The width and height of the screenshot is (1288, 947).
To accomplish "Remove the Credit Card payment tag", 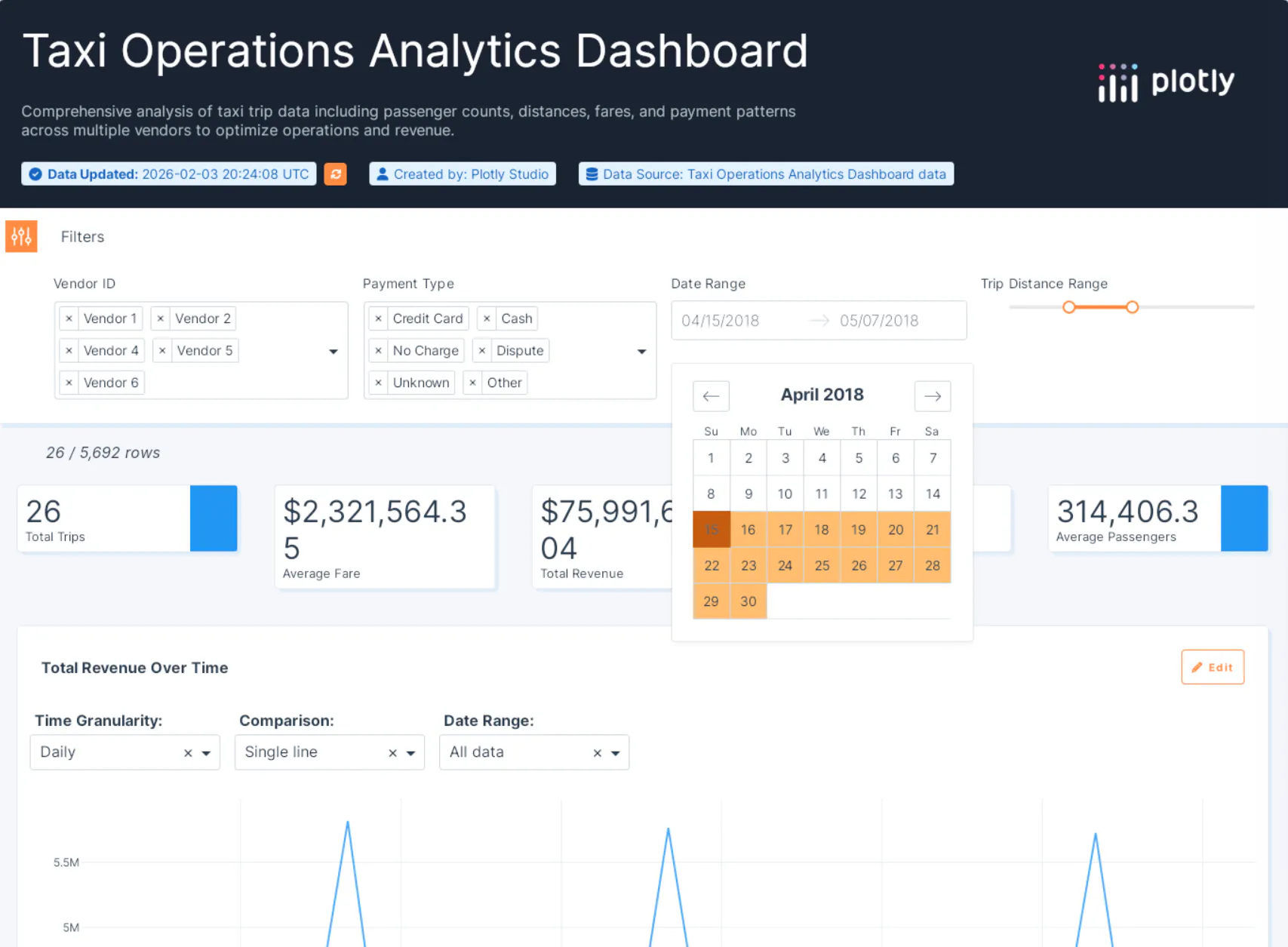I will [x=378, y=318].
